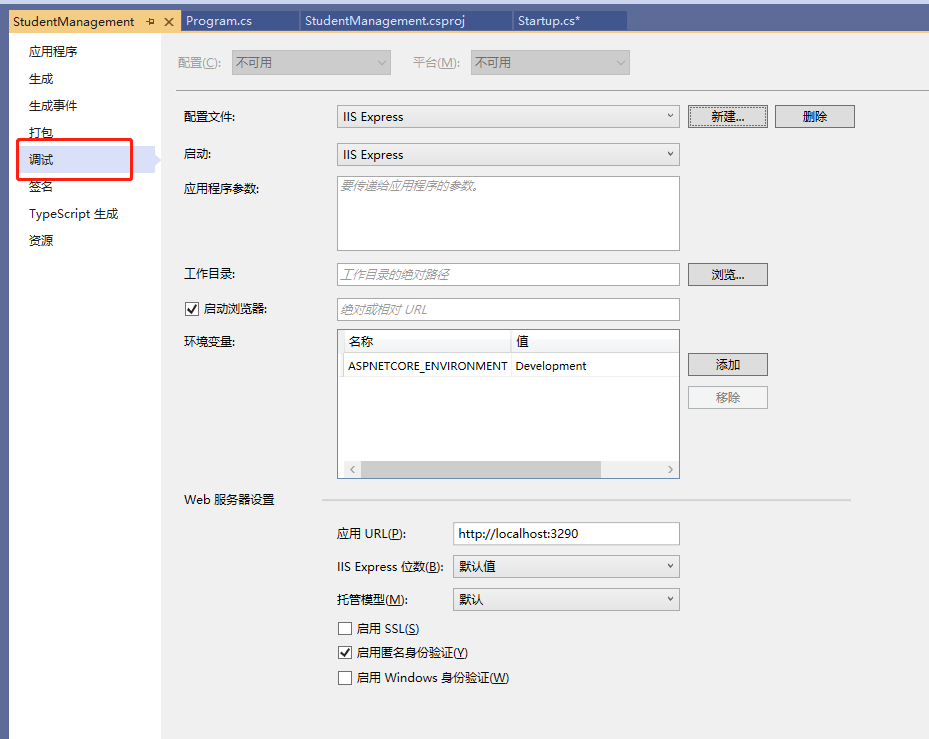This screenshot has height=739, width=929.
Task: Go to the 资源 page
Action: [x=41, y=241]
